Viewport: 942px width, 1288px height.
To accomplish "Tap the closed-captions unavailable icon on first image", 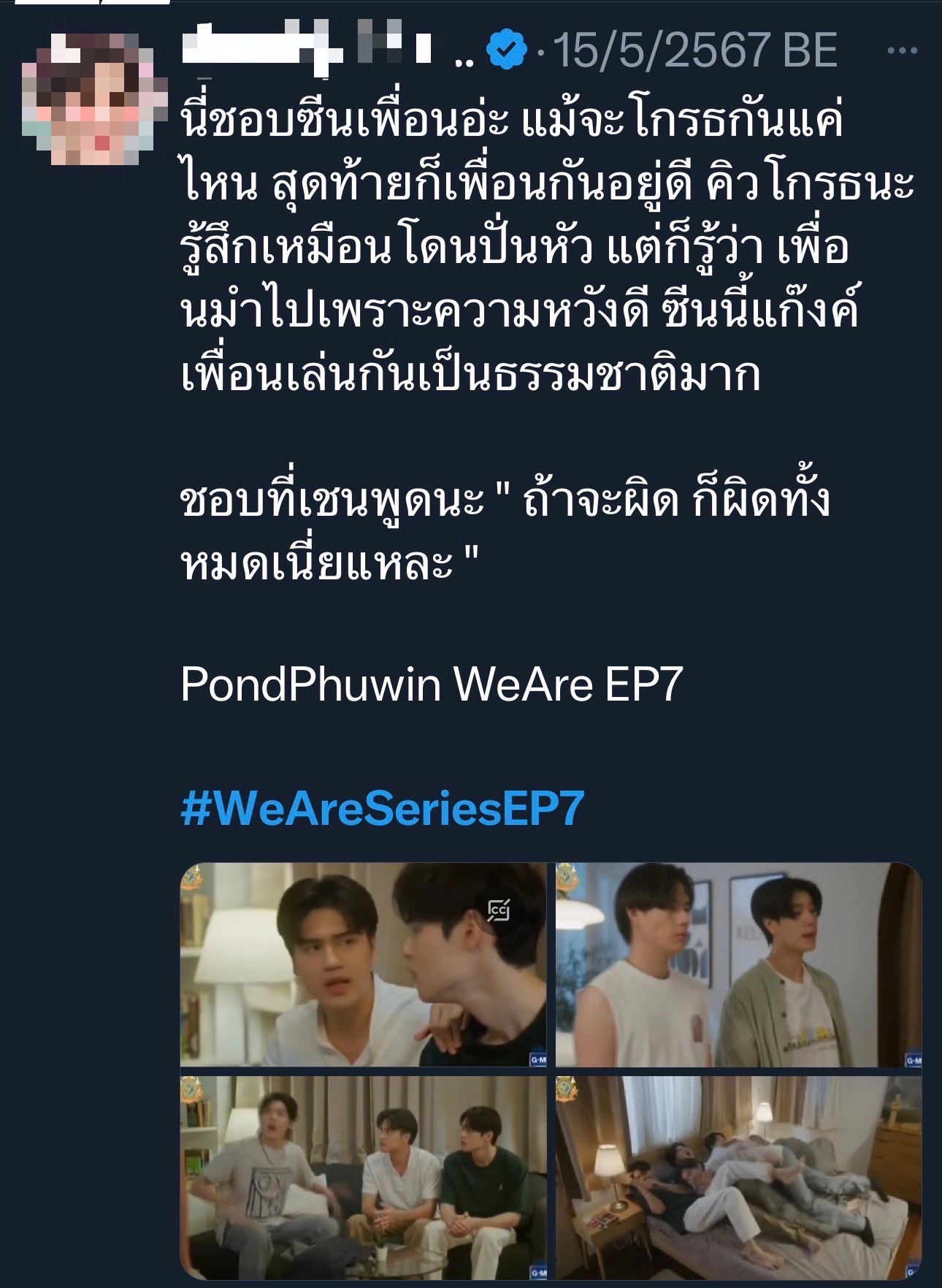I will pos(499,910).
